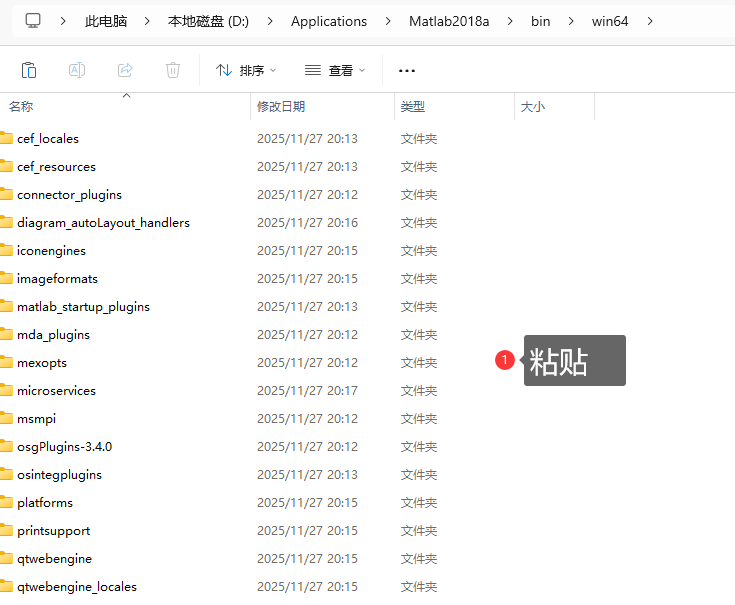The width and height of the screenshot is (735, 605).
Task: Click the cef_locales folder name
Action: [x=48, y=139]
